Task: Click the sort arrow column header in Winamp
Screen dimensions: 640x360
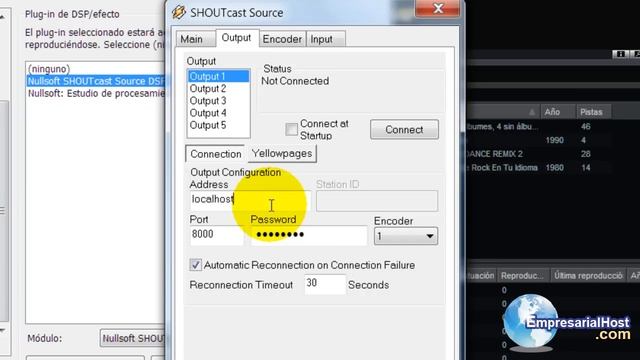Action: click(503, 112)
